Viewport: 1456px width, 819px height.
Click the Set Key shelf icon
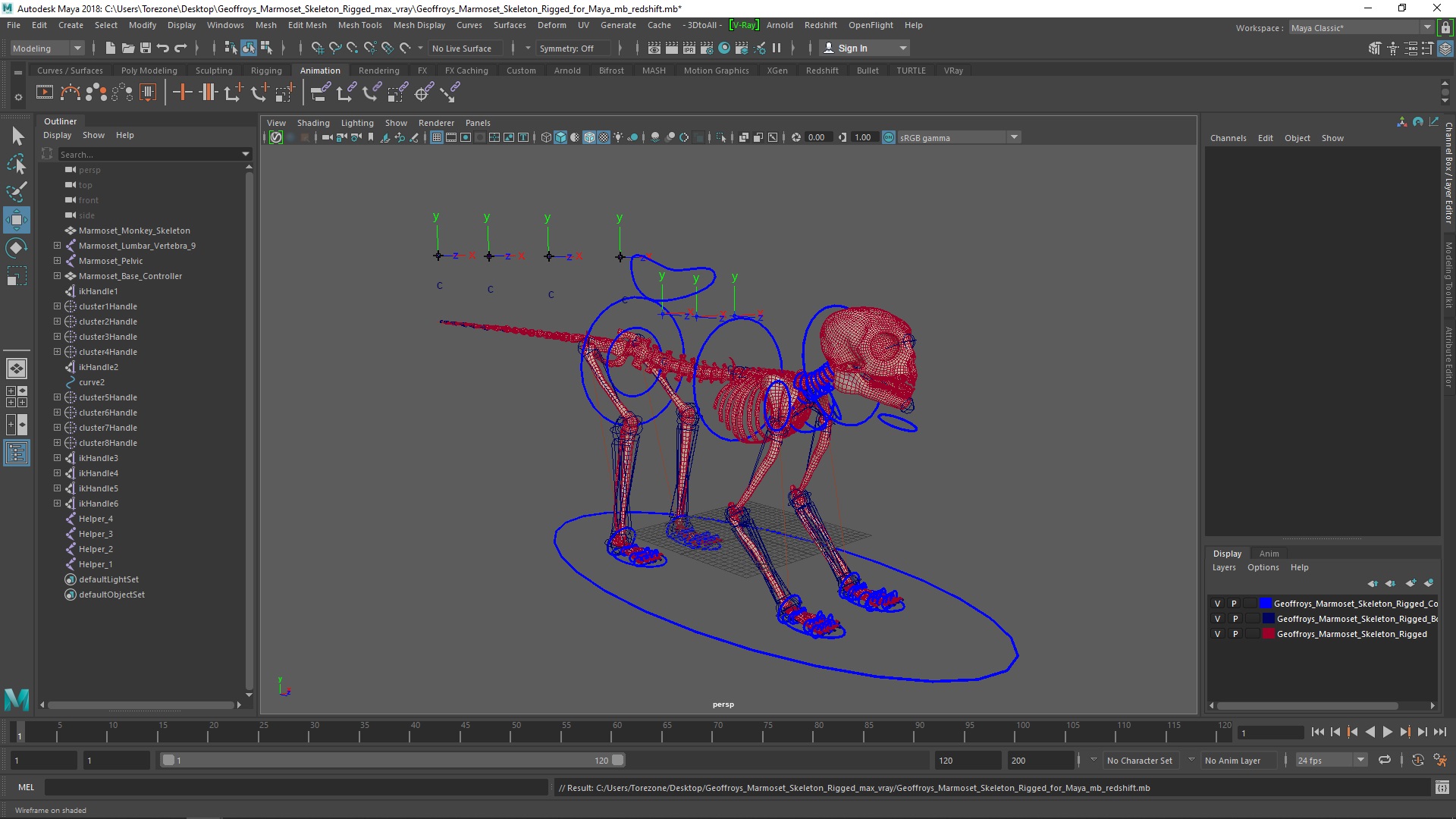[x=182, y=93]
